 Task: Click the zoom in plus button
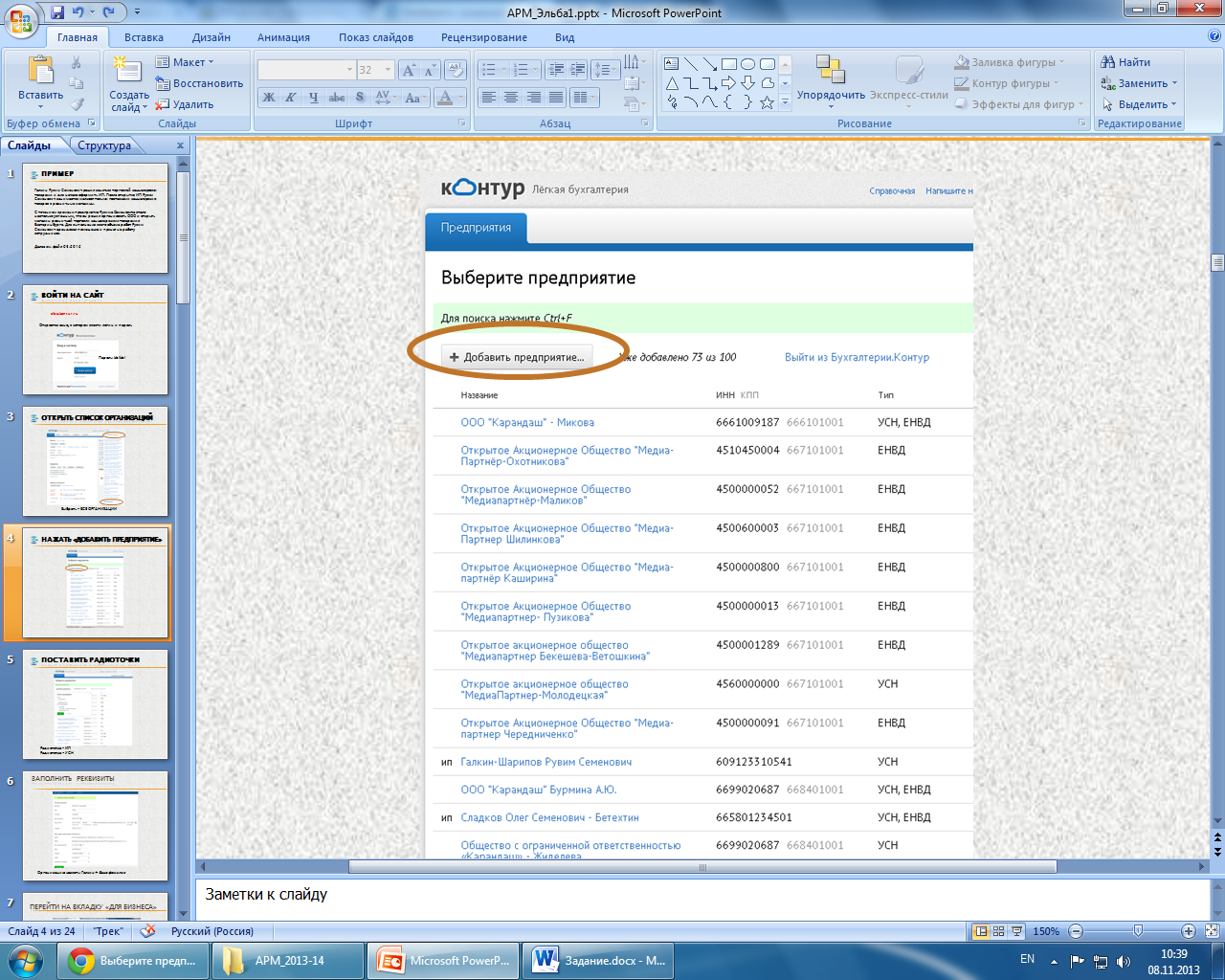[x=1189, y=931]
